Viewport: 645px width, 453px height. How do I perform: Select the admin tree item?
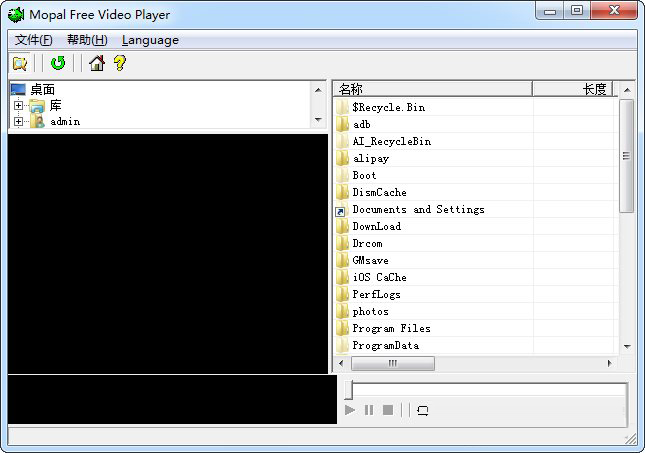coord(65,121)
